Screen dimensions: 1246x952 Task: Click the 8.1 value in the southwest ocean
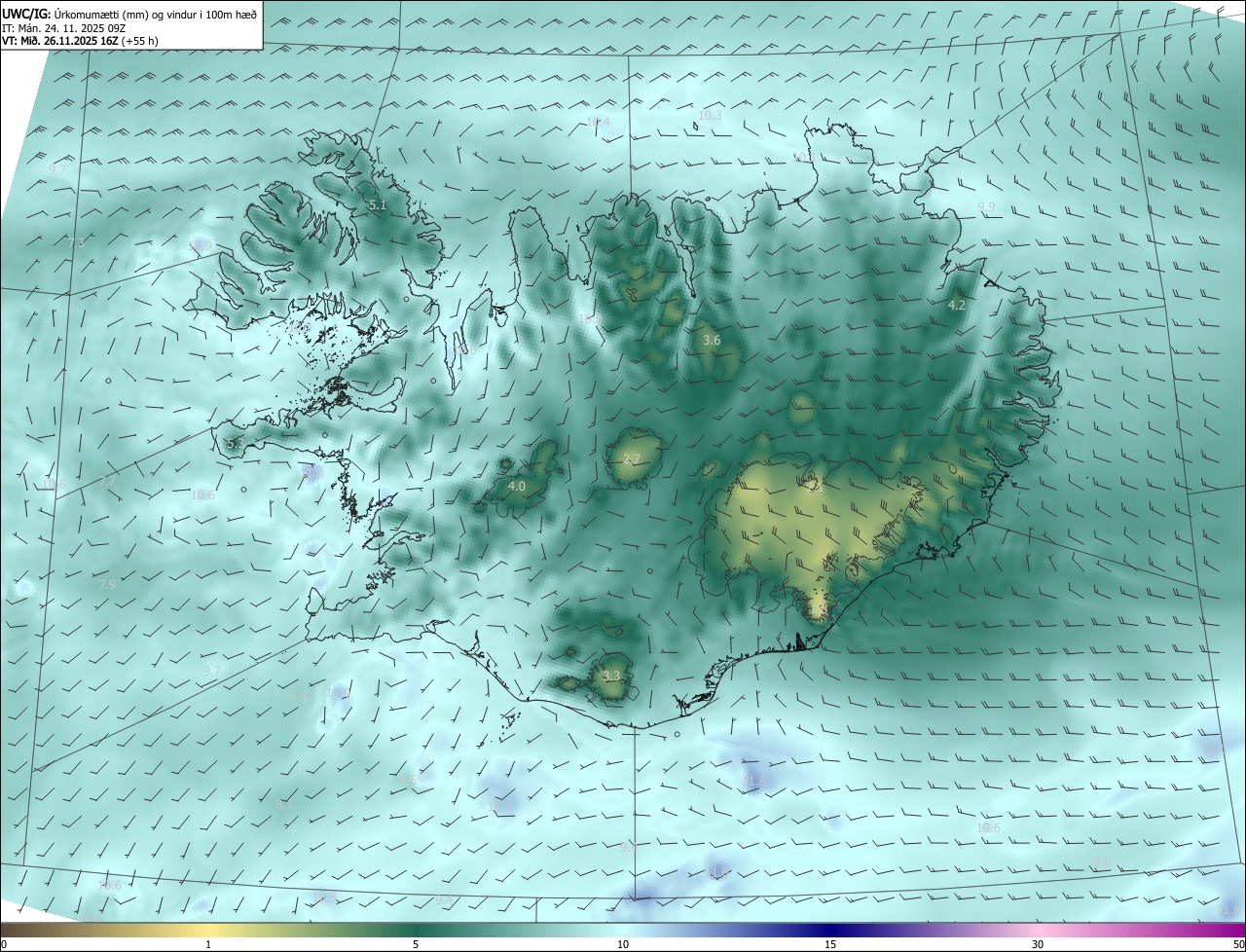tap(284, 805)
